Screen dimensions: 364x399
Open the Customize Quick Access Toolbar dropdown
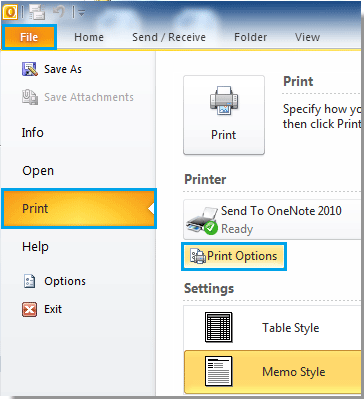pos(81,13)
